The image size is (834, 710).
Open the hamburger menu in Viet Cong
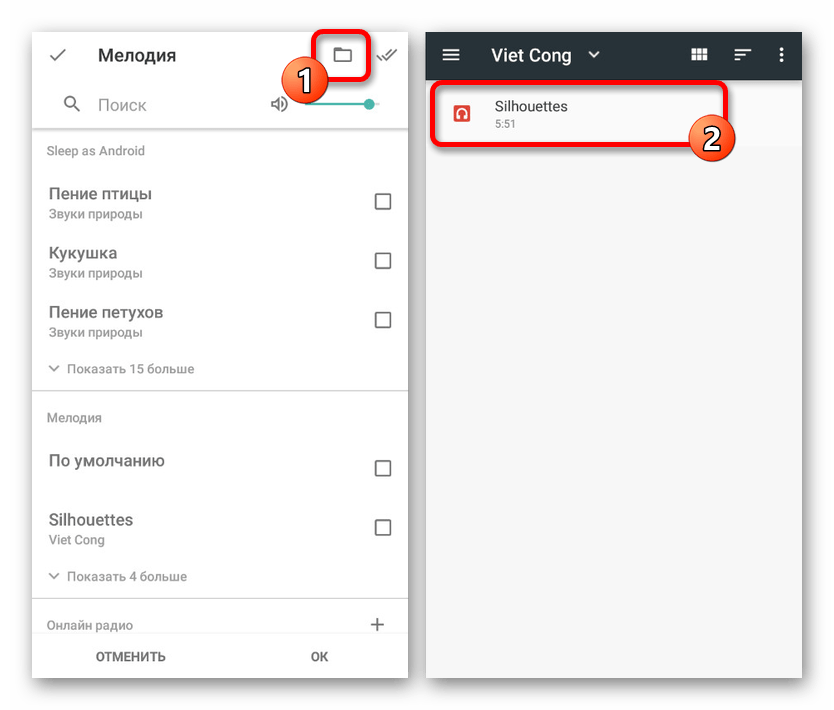(451, 55)
